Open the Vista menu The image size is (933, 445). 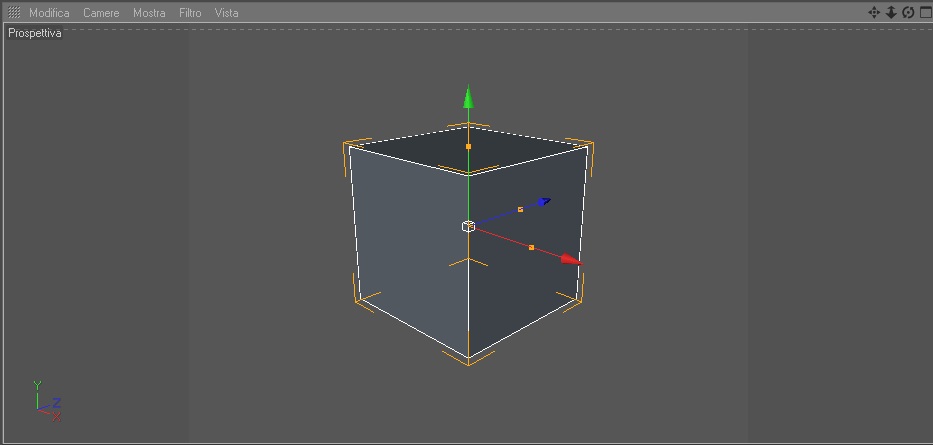(x=226, y=12)
